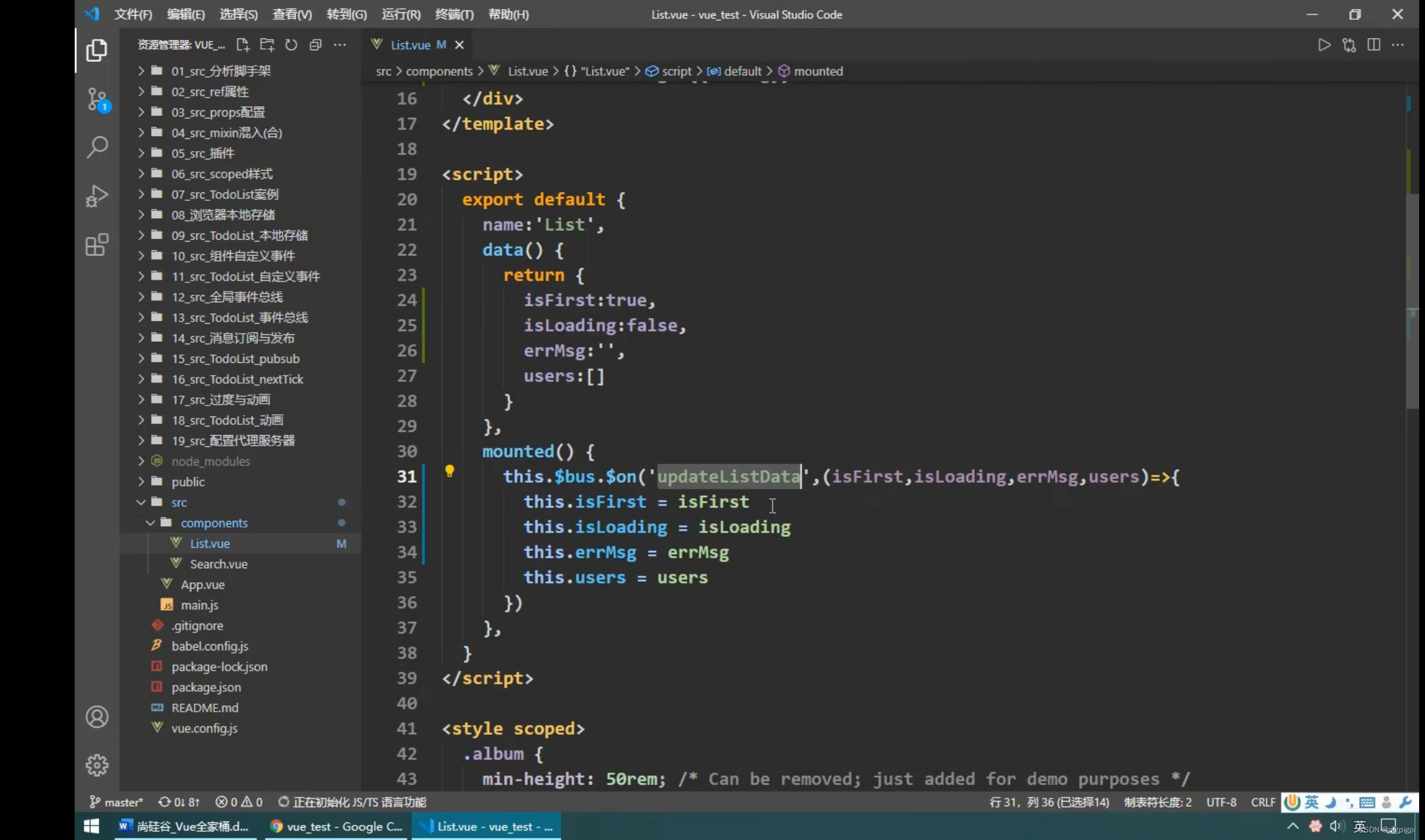This screenshot has width=1425, height=840.
Task: Click New File icon in explorer header
Action: pos(243,45)
